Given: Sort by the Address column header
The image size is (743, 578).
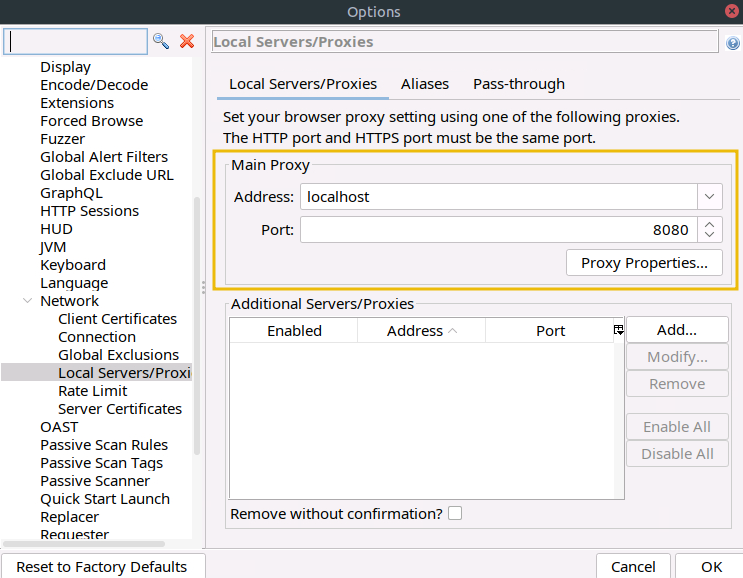Looking at the screenshot, I should tap(421, 331).
